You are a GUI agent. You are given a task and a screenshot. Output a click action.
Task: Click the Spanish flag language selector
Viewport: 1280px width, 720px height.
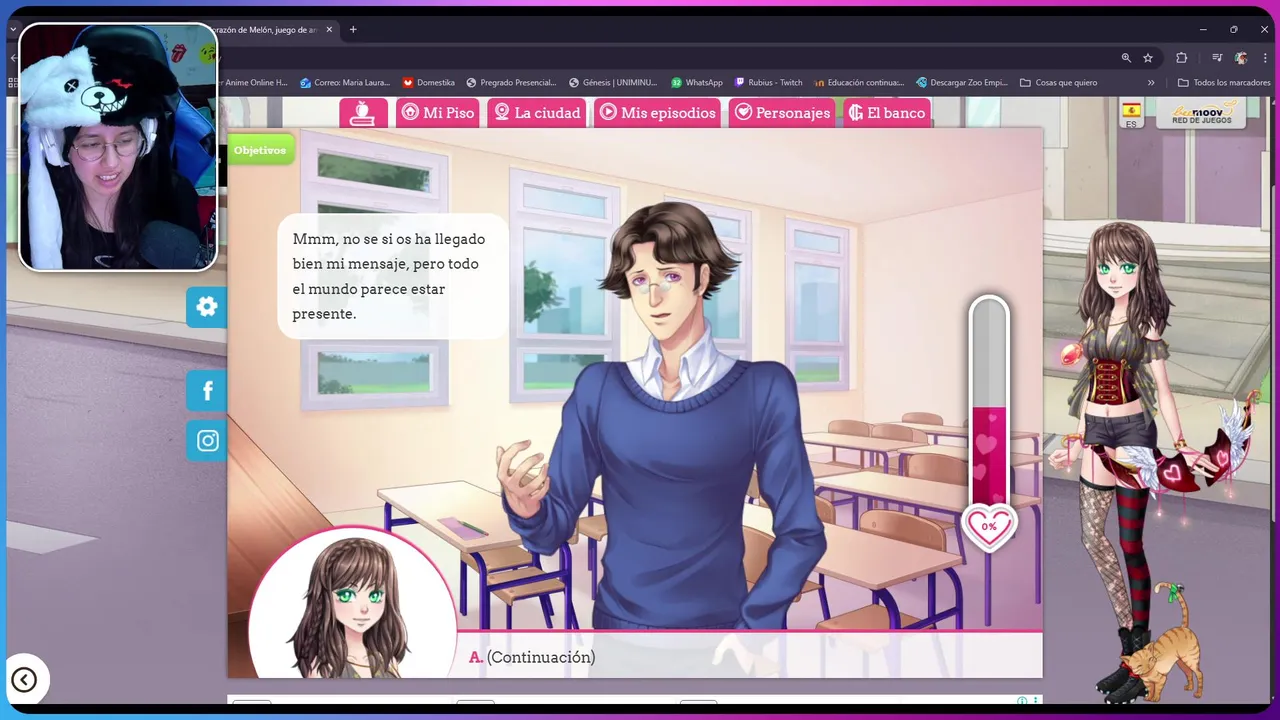1131,113
